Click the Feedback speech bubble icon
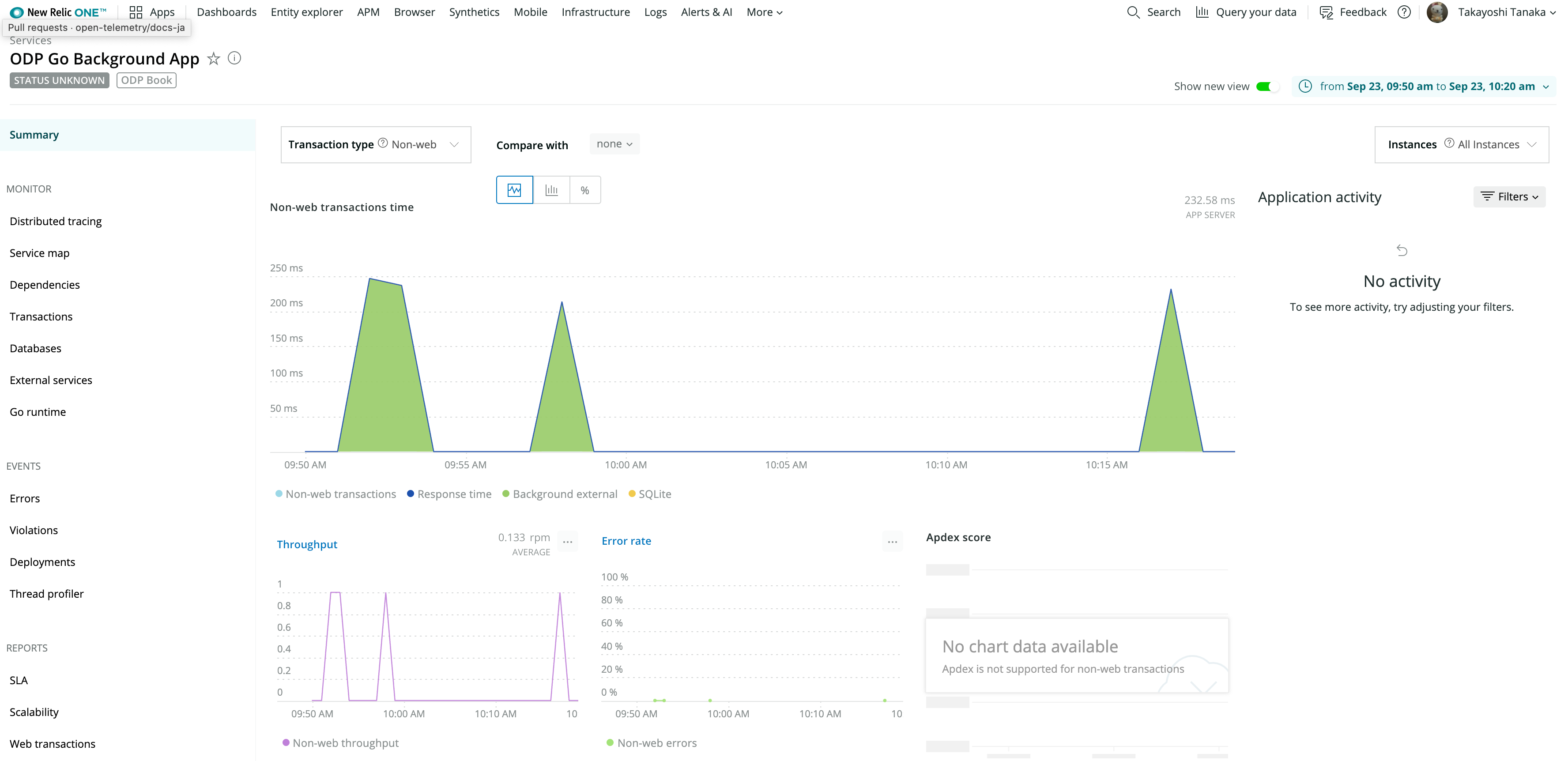Screen dimensions: 1568x761 pos(1327,12)
